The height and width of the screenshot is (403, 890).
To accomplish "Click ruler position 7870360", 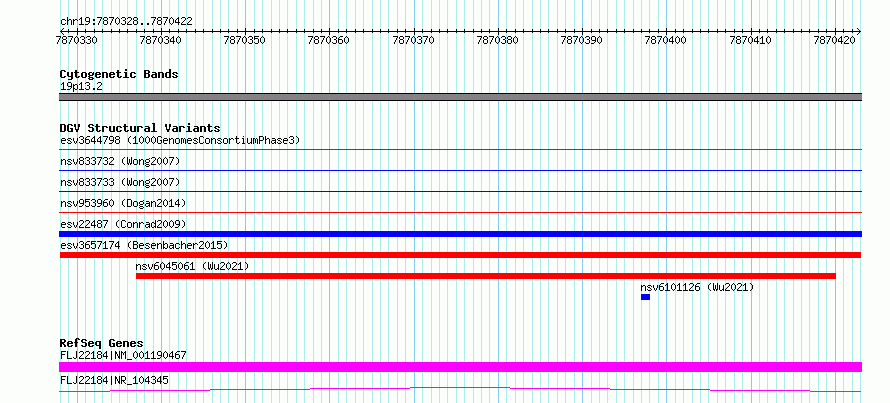I will coord(329,40).
